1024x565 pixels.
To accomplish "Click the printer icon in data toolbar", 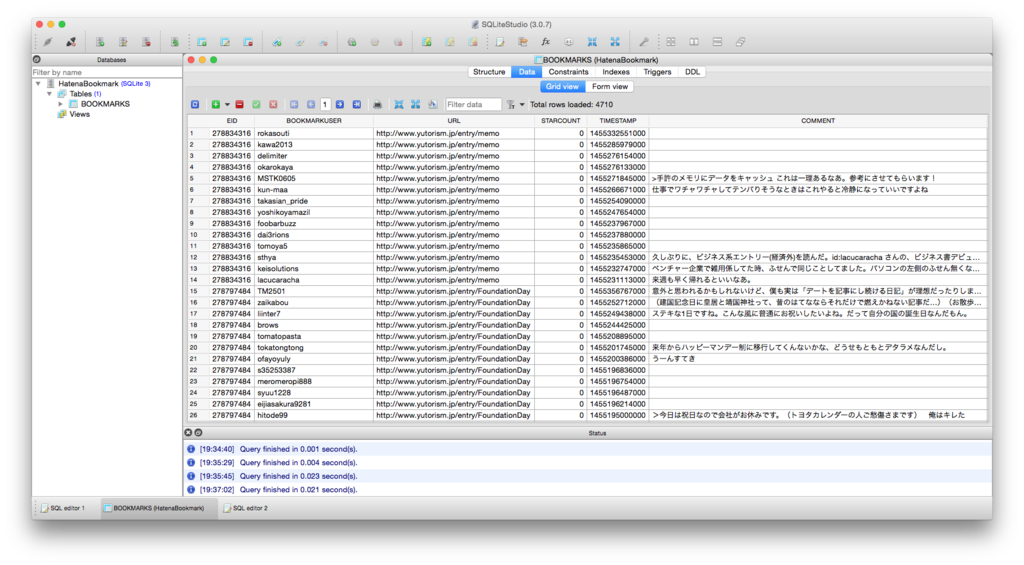I will (377, 105).
